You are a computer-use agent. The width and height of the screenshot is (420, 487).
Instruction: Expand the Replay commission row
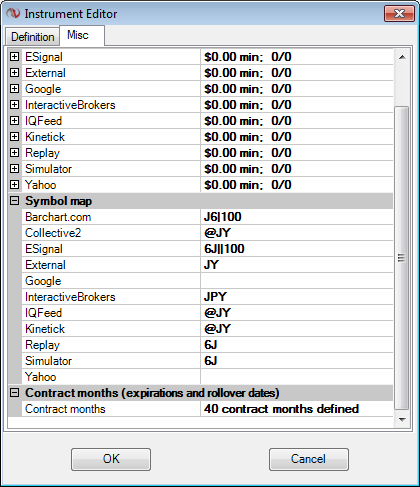14,153
